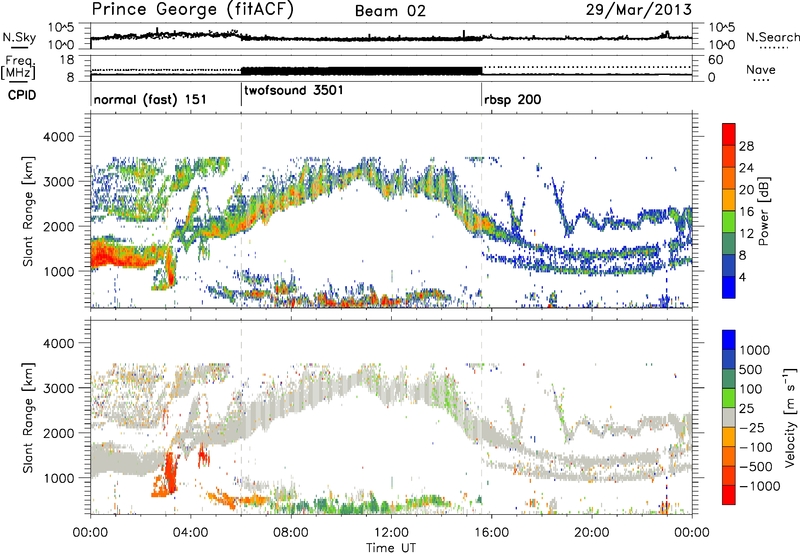Click the '16:00' time tick label
Viewport: 800px width, 554px height.
click(x=491, y=533)
